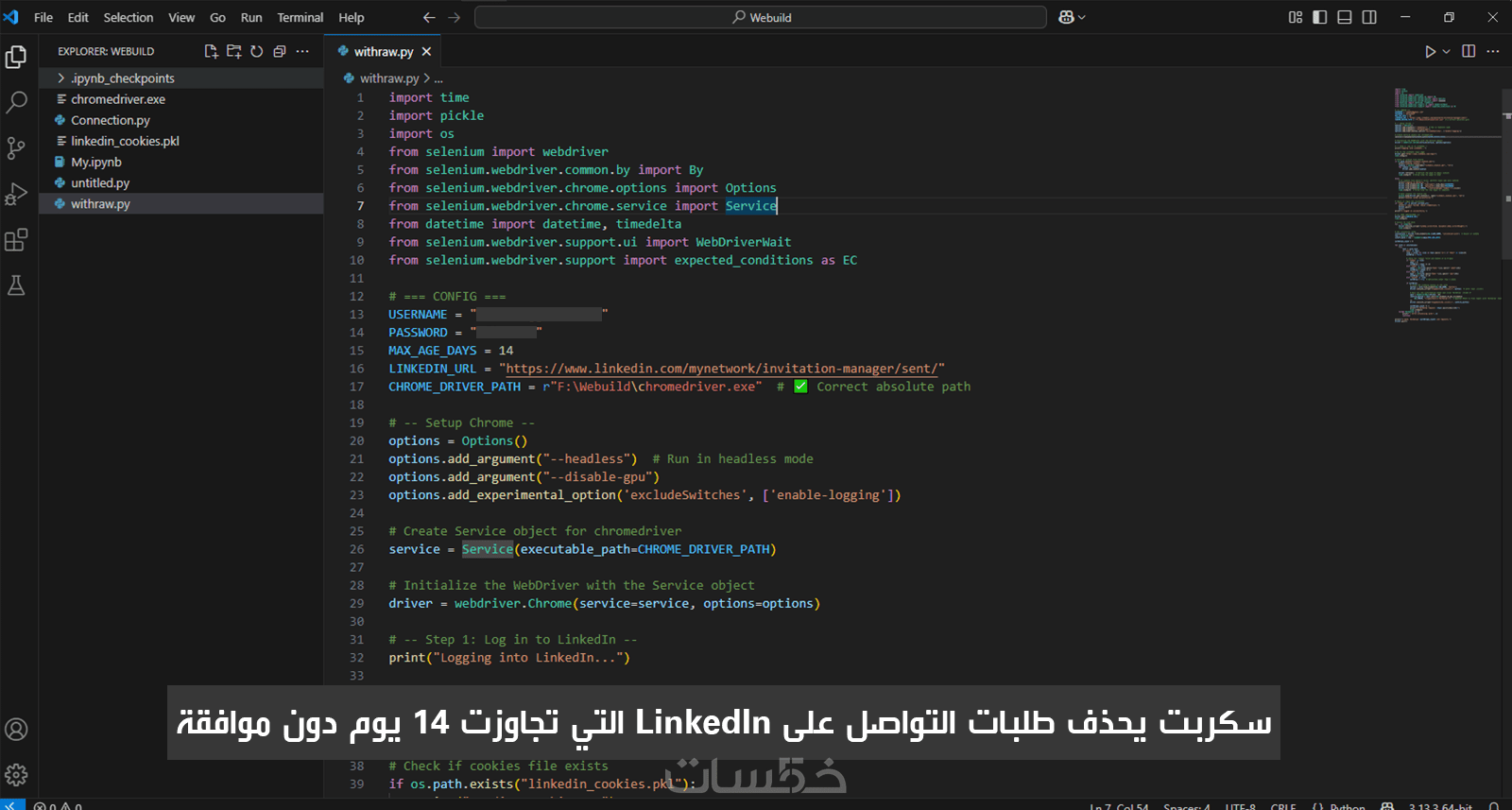Viewport: 1512px width, 810px height.
Task: Open problems via errors and warnings count
Action: pos(58,806)
